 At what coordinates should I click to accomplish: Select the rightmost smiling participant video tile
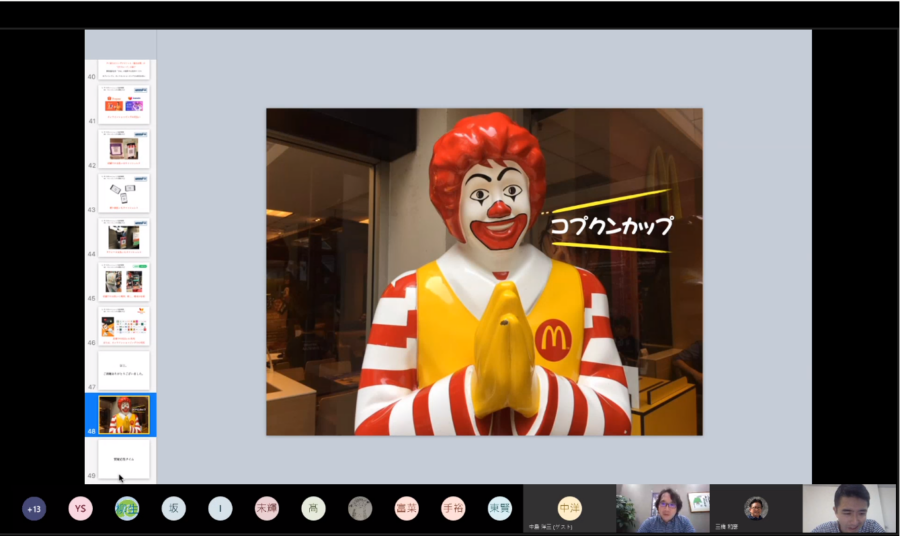[x=849, y=508]
